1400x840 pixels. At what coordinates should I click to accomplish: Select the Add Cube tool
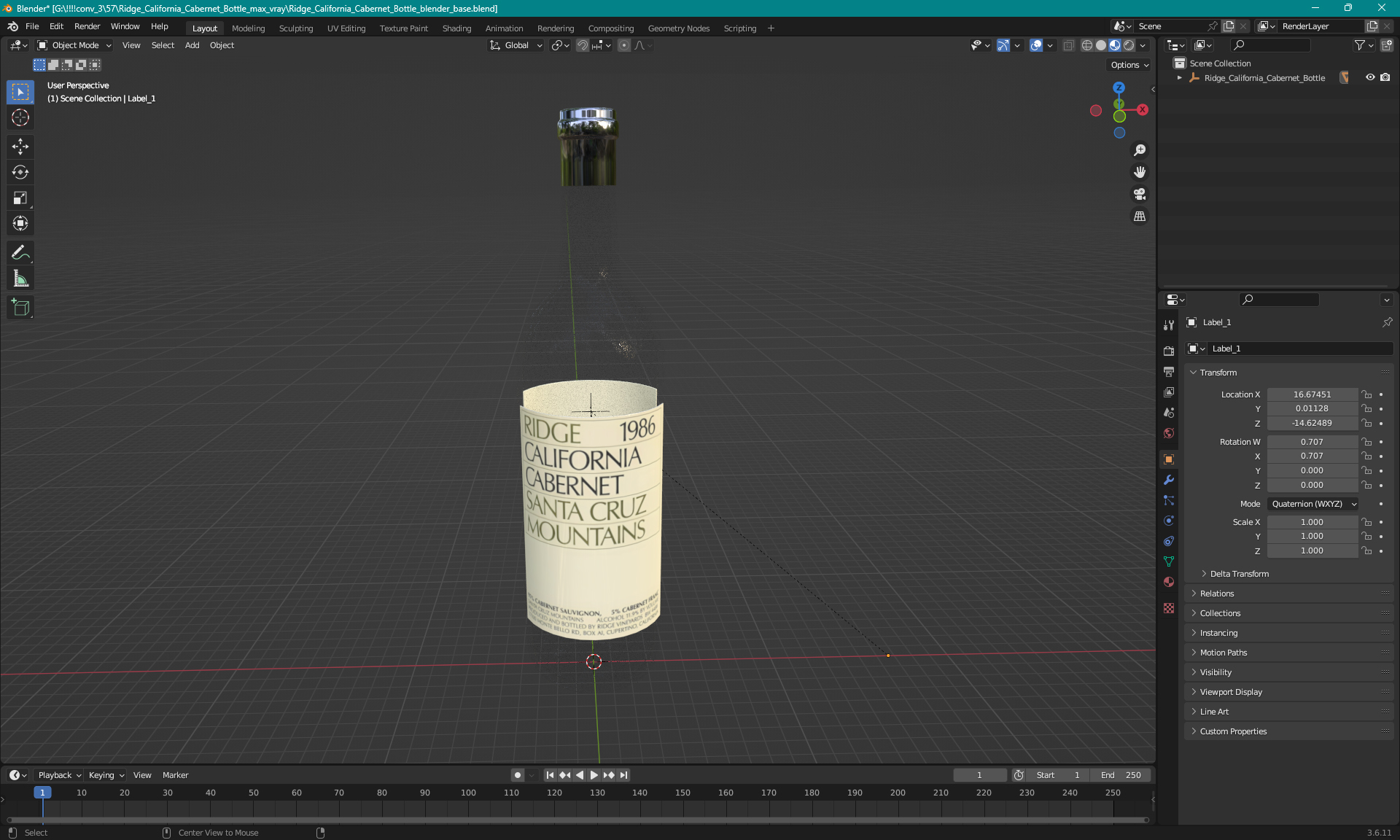pos(20,308)
